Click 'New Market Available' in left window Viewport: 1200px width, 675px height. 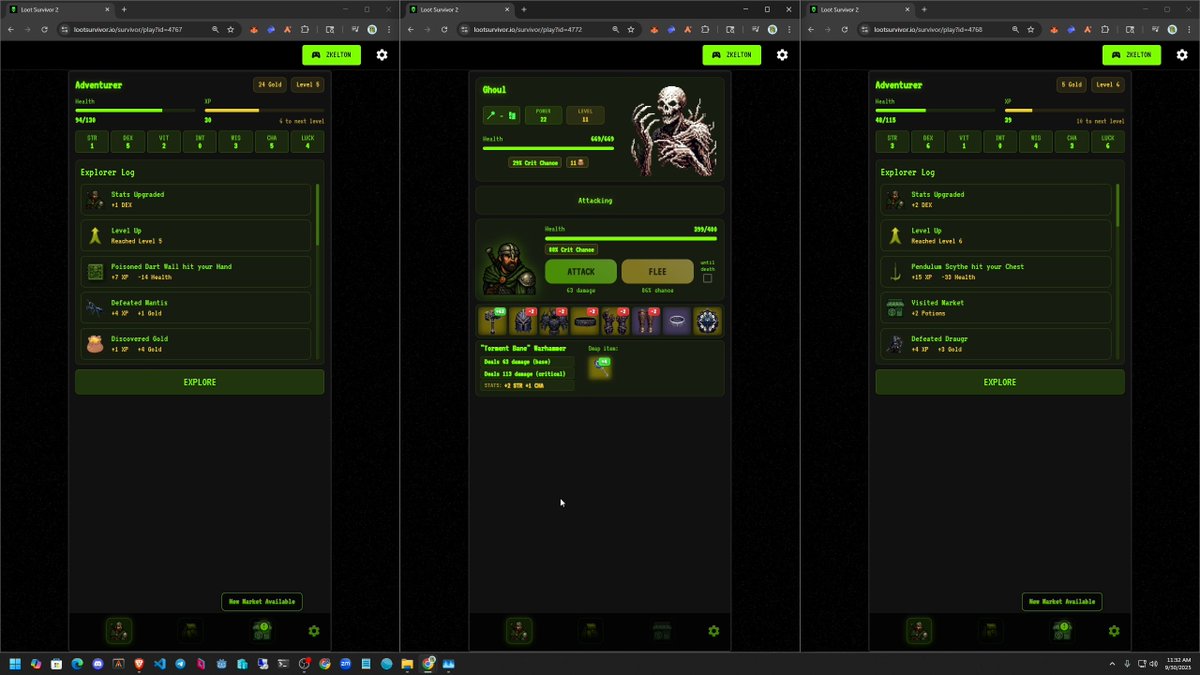[262, 602]
